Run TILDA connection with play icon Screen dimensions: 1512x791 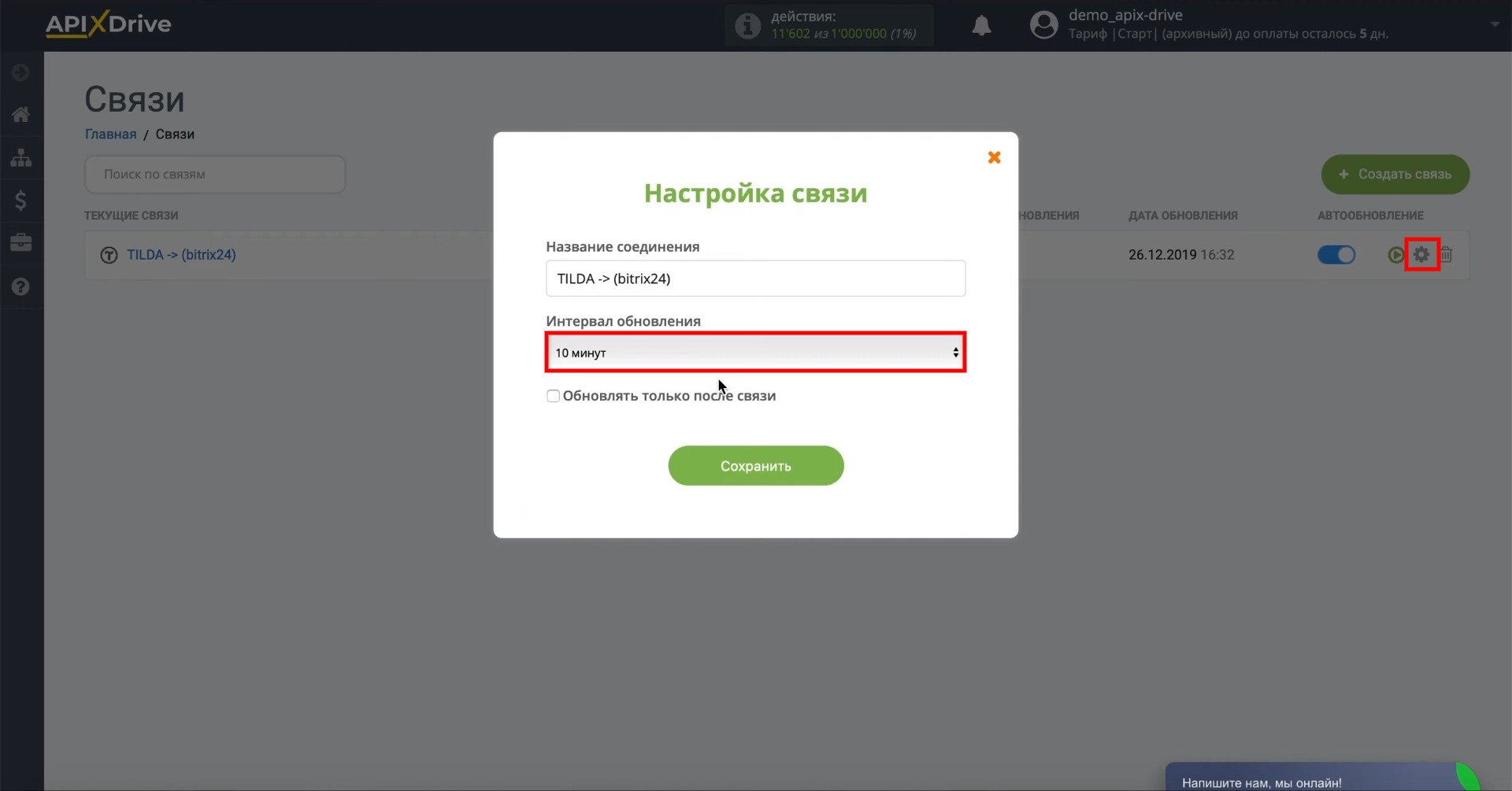(1395, 255)
